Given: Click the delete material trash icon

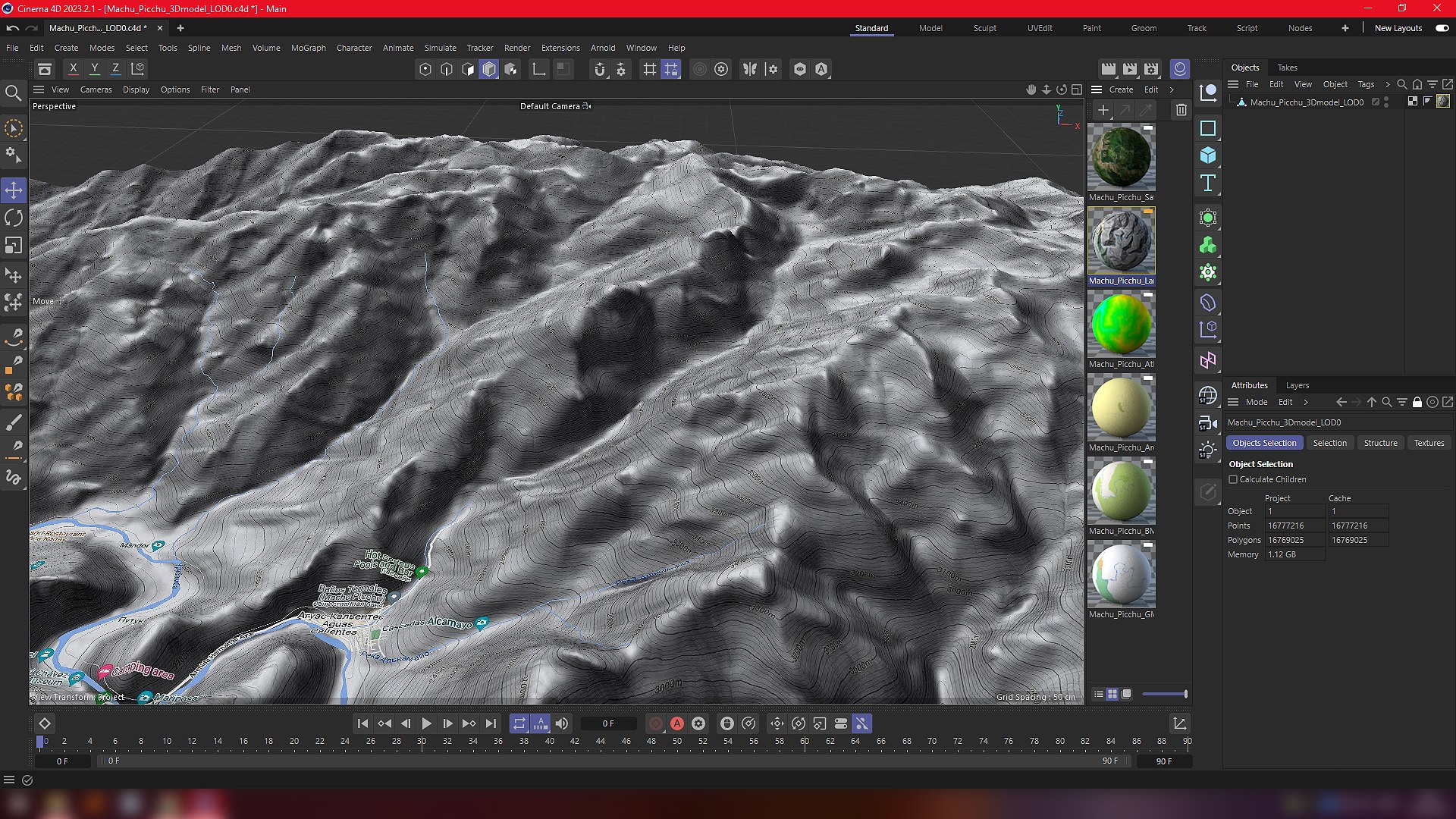Looking at the screenshot, I should tap(1181, 110).
